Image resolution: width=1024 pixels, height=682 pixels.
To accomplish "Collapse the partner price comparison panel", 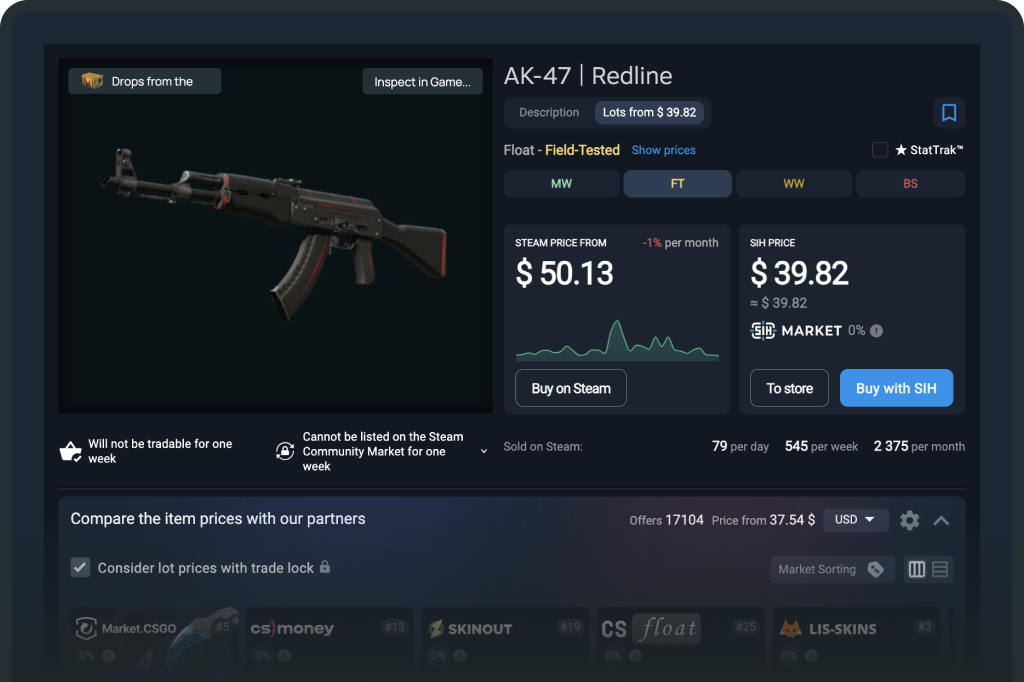I will (x=941, y=521).
